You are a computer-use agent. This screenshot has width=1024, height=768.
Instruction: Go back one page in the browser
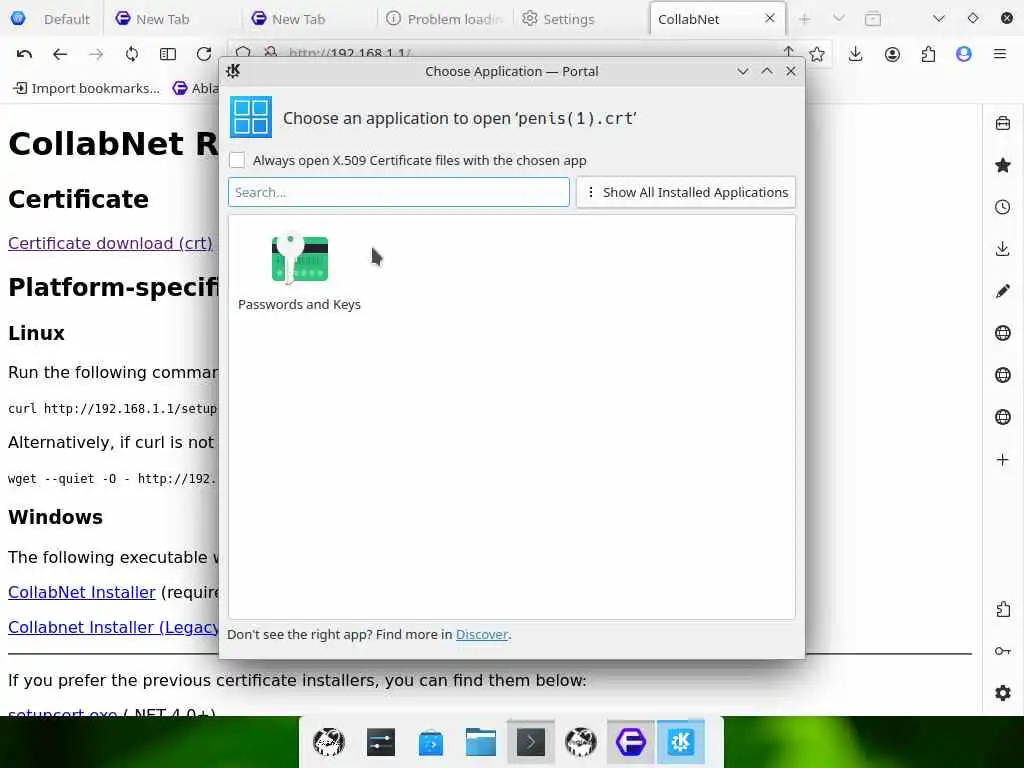click(x=59, y=54)
